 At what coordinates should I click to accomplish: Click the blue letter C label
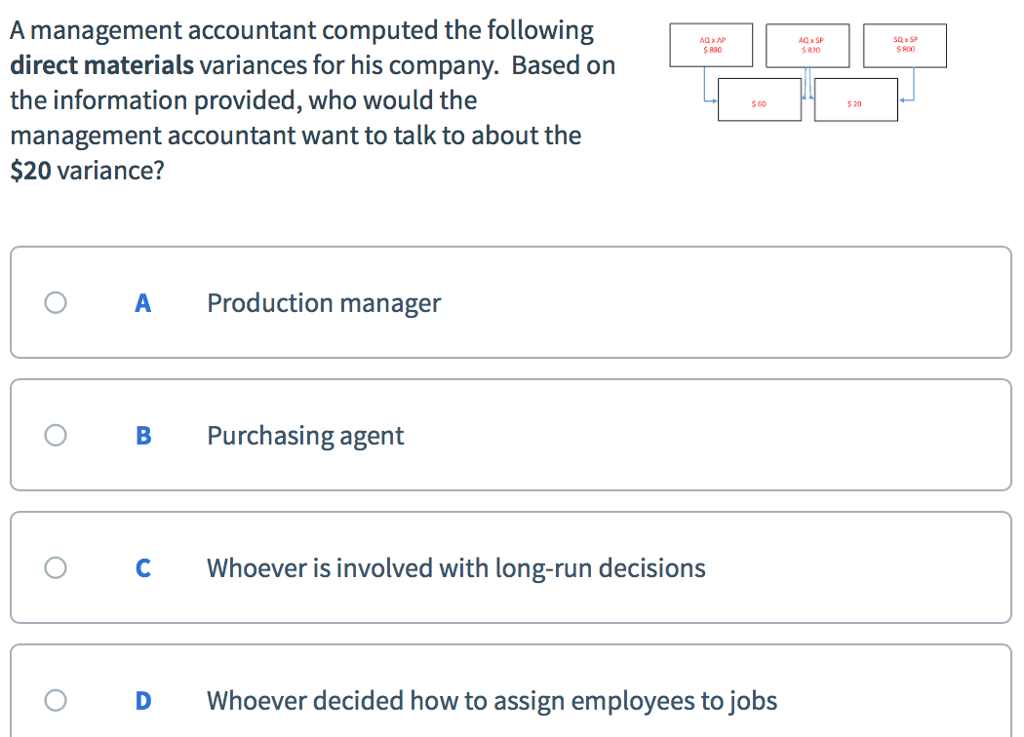click(143, 567)
